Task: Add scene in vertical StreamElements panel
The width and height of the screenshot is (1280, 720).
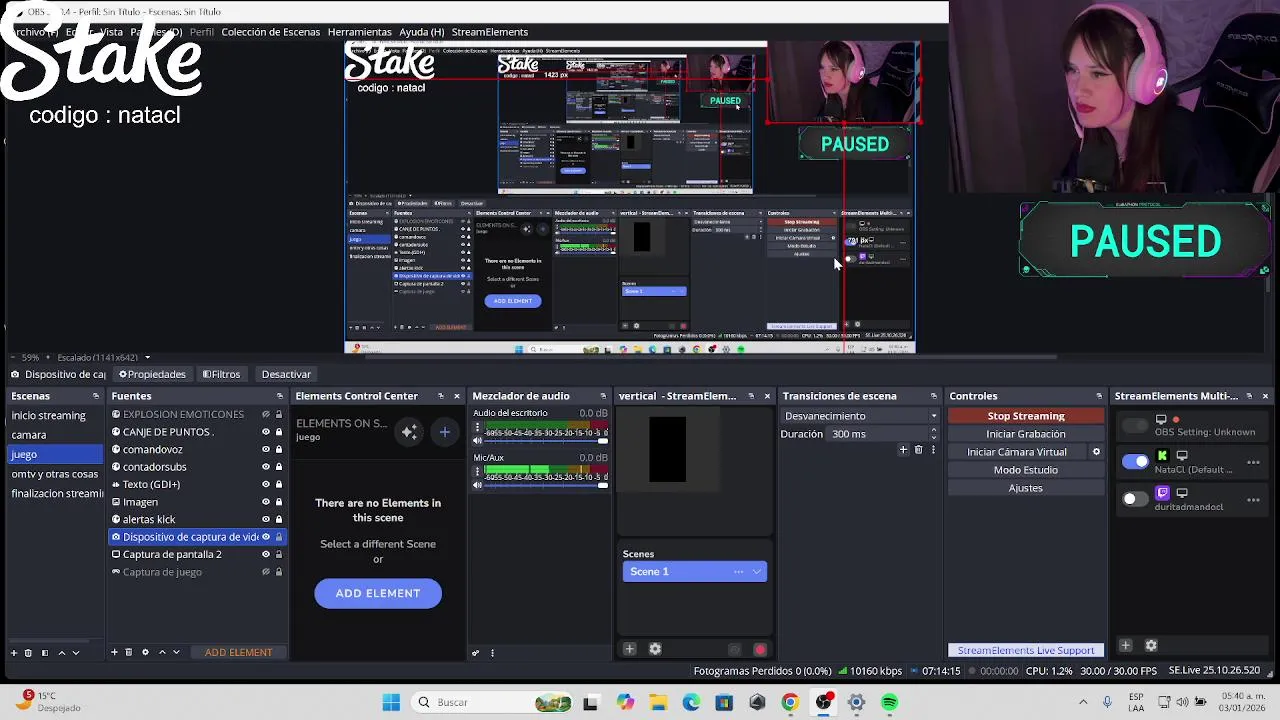Action: (629, 649)
